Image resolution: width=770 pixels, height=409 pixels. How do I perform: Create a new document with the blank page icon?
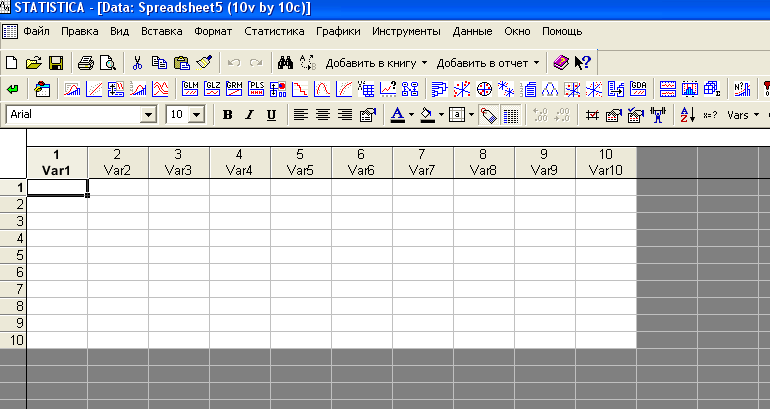coord(11,63)
